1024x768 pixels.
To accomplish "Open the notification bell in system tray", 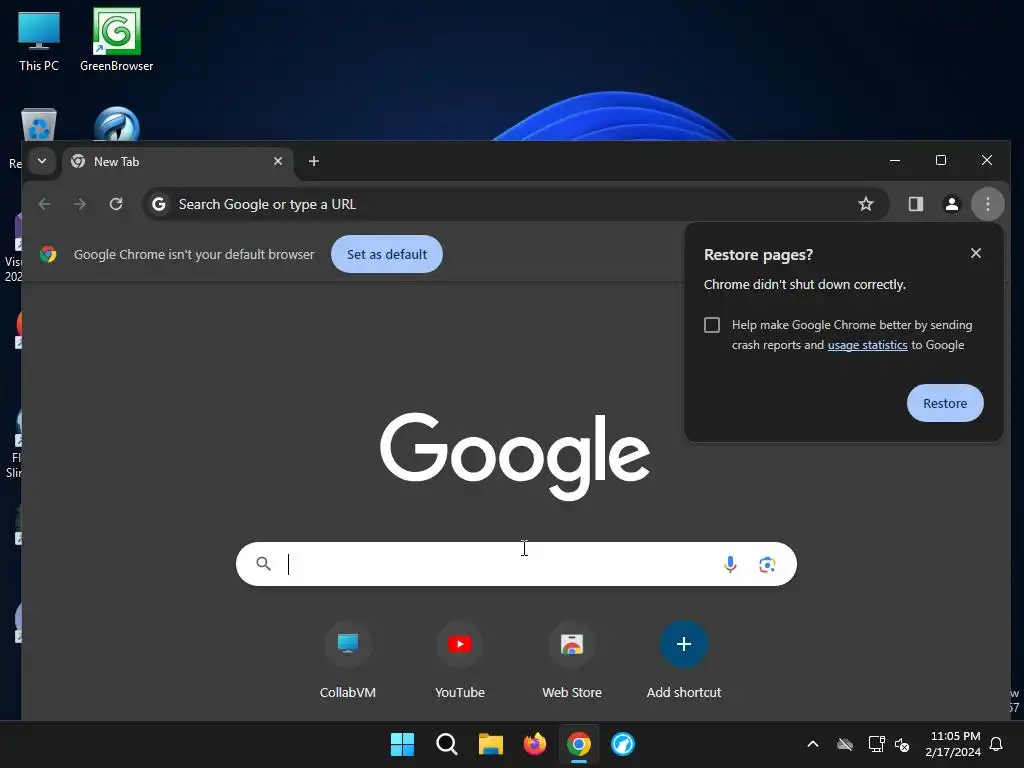I will pyautogui.click(x=997, y=744).
